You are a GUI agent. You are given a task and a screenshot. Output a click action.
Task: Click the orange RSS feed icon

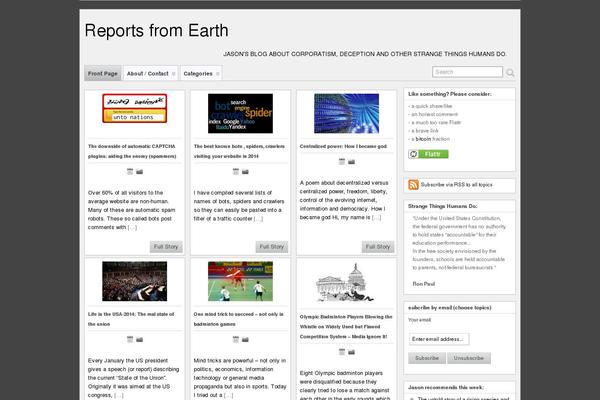(413, 184)
